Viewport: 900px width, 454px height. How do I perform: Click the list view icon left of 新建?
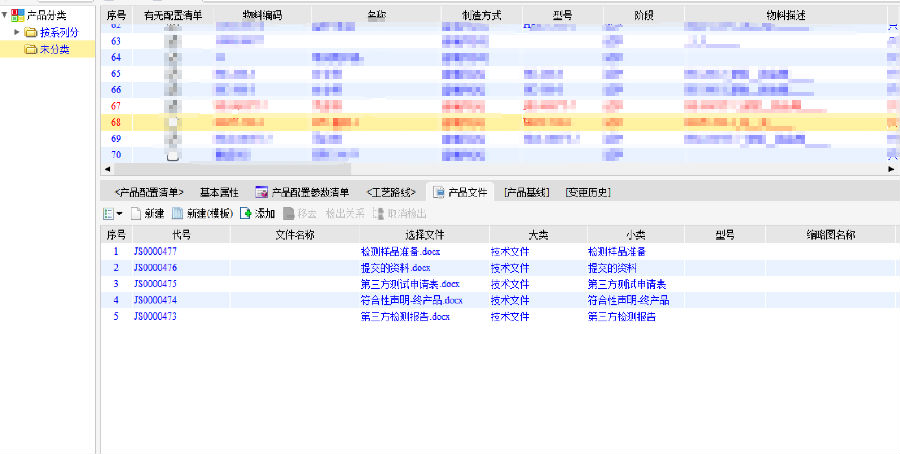108,213
